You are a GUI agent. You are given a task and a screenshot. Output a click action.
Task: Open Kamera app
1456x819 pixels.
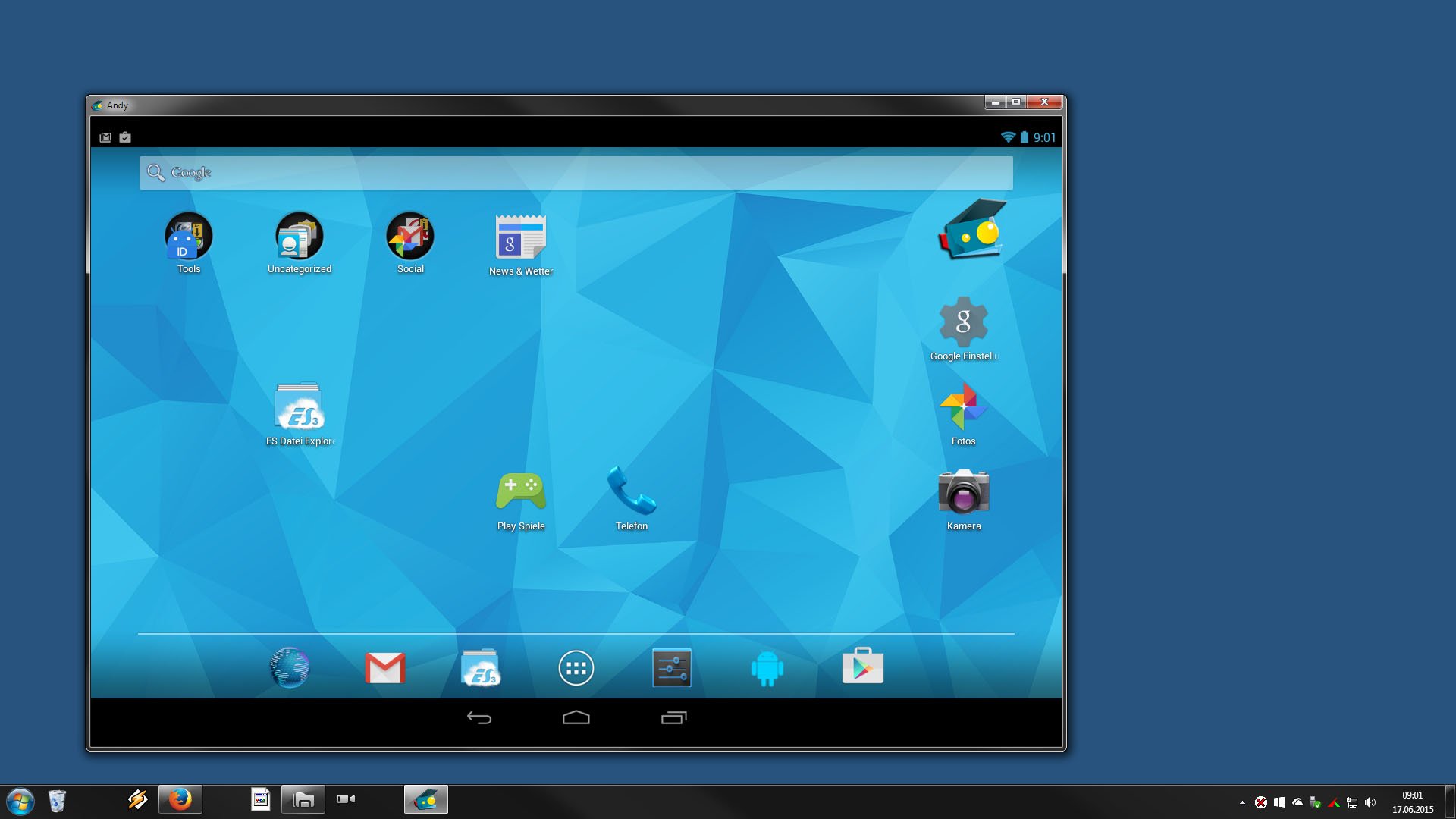964,492
